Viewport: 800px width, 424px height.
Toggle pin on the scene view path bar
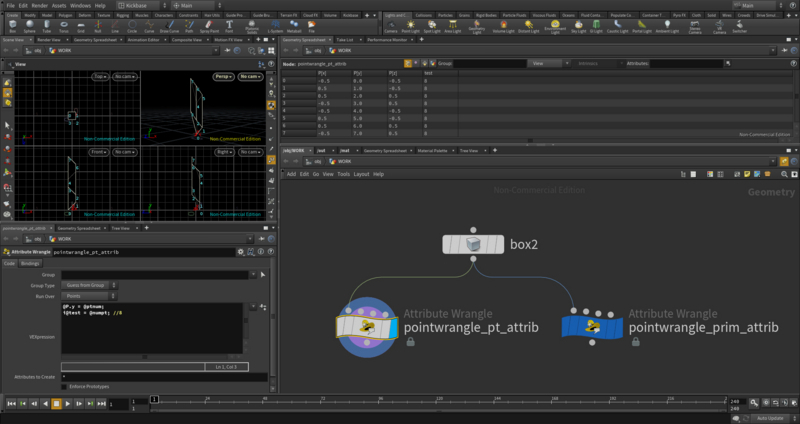tap(228, 51)
